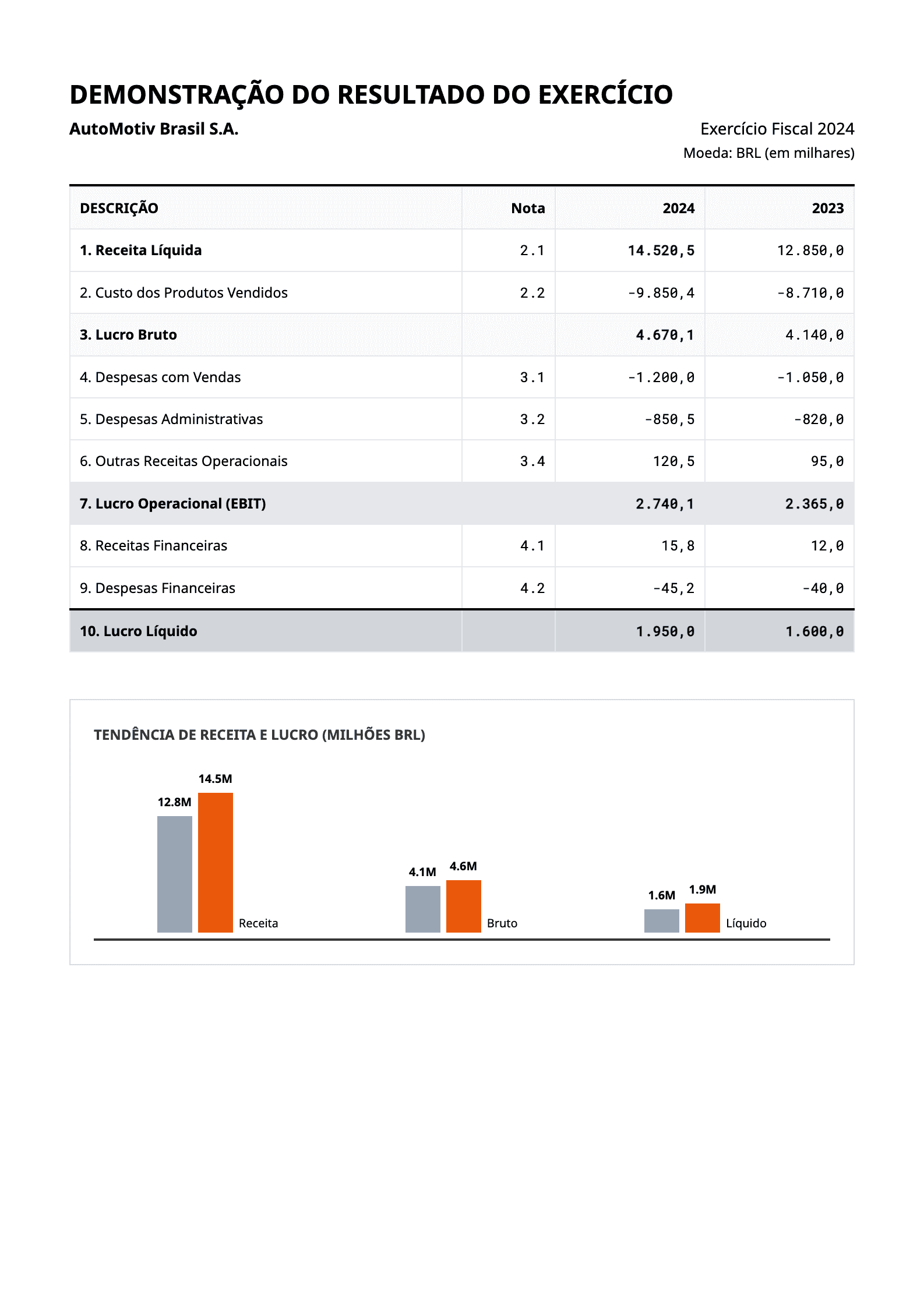Select the orange 4.6M Bruto bar
This screenshot has width=924, height=1306.
(x=464, y=906)
